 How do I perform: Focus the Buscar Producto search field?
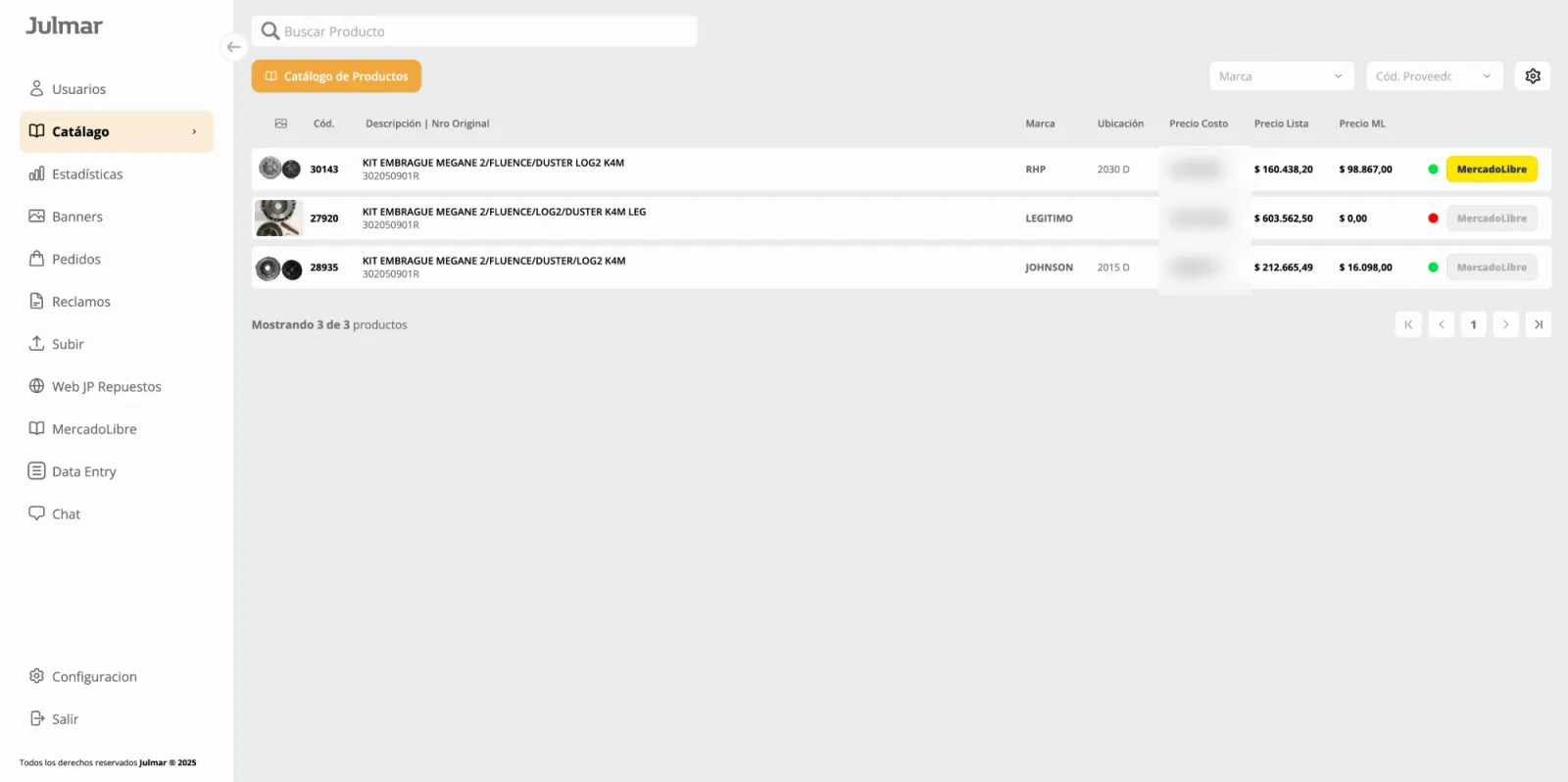tap(474, 31)
